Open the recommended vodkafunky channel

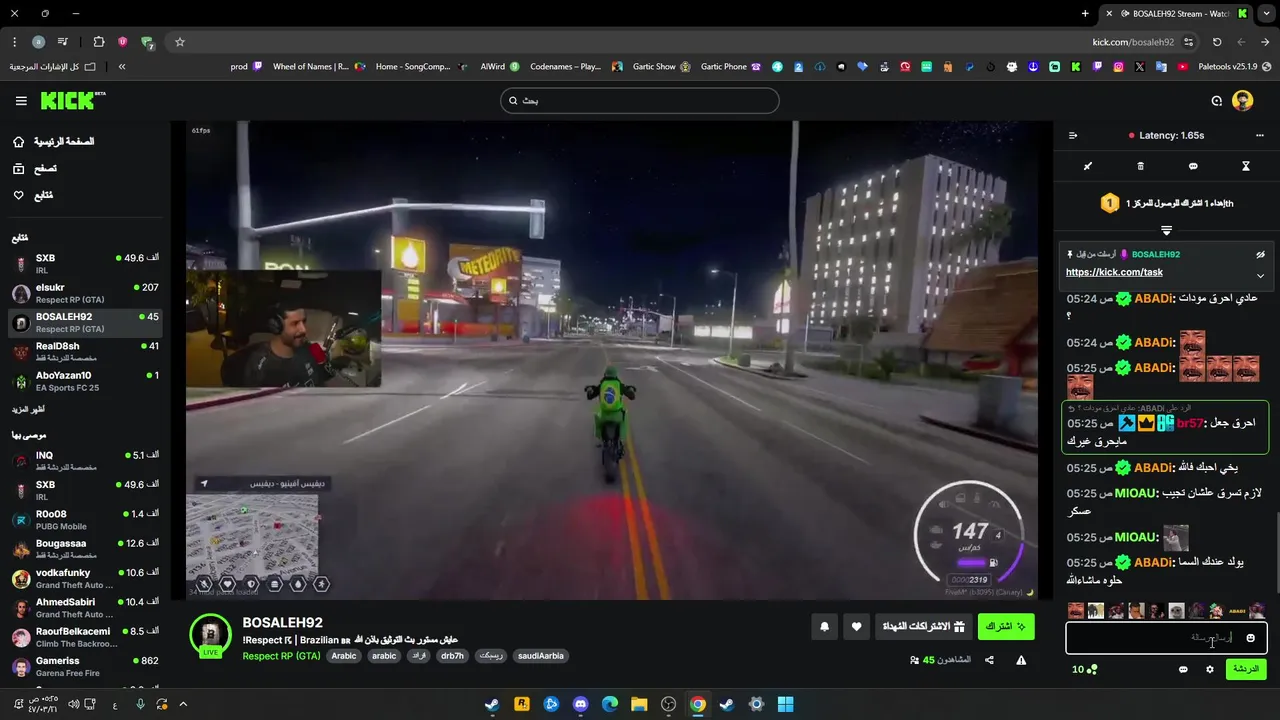click(x=85, y=578)
